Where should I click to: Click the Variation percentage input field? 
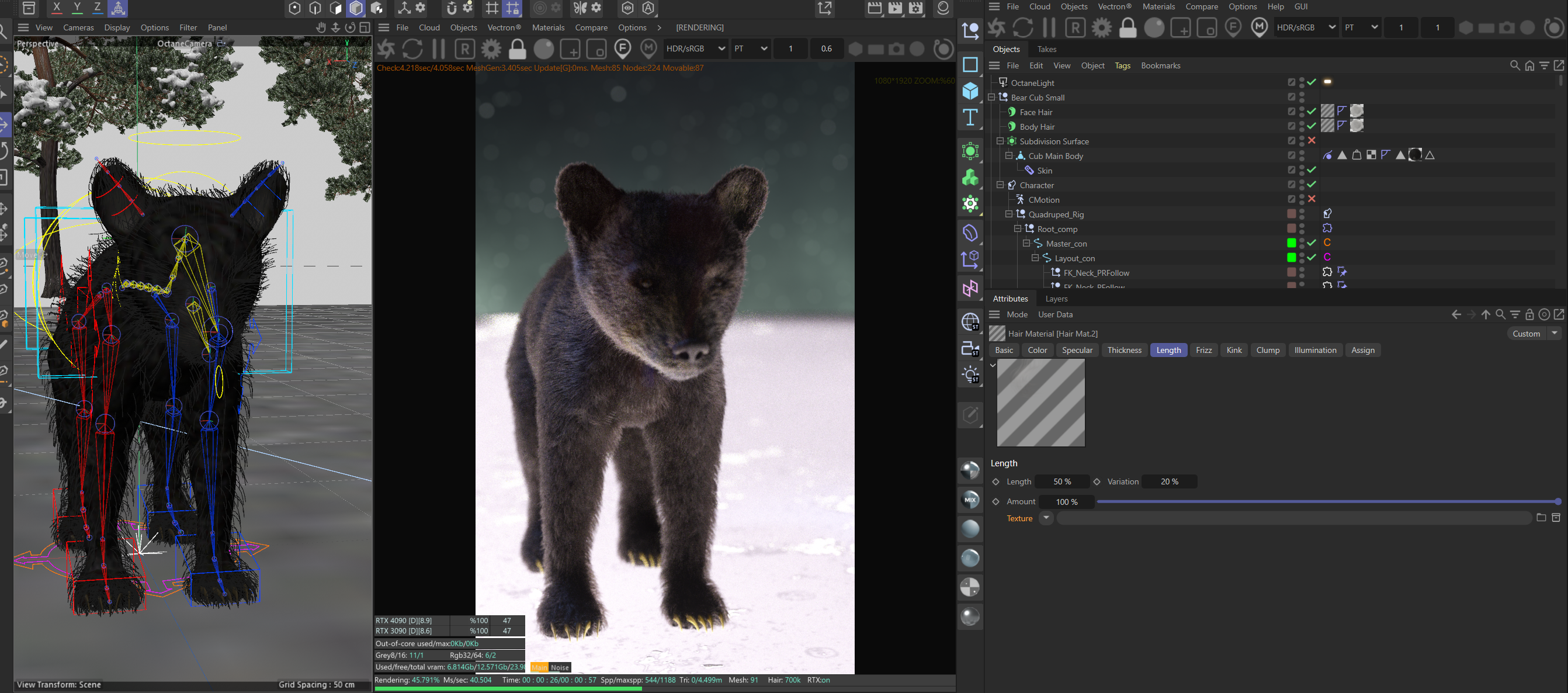pyautogui.click(x=1170, y=481)
